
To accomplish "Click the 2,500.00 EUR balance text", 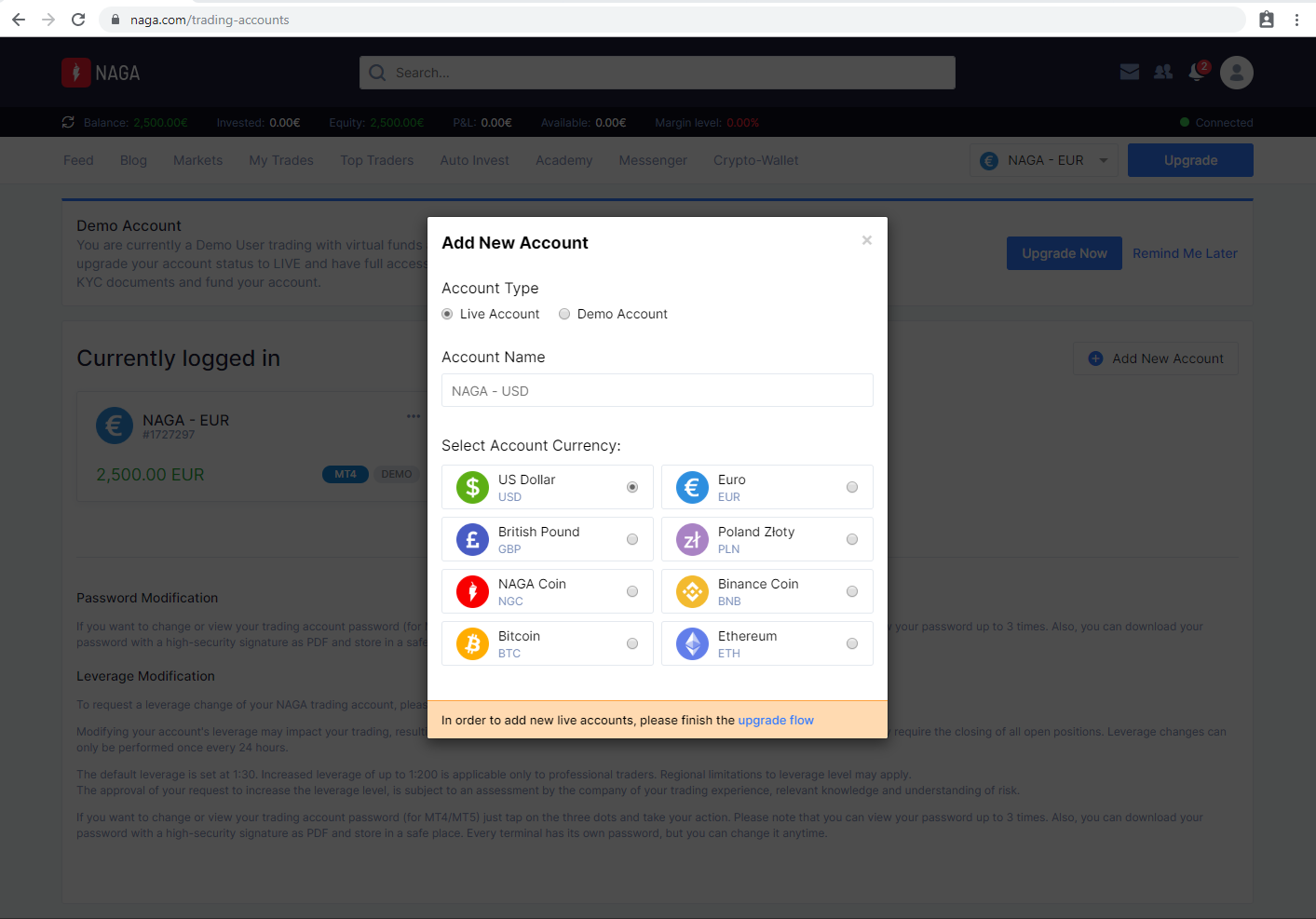I will tap(150, 475).
